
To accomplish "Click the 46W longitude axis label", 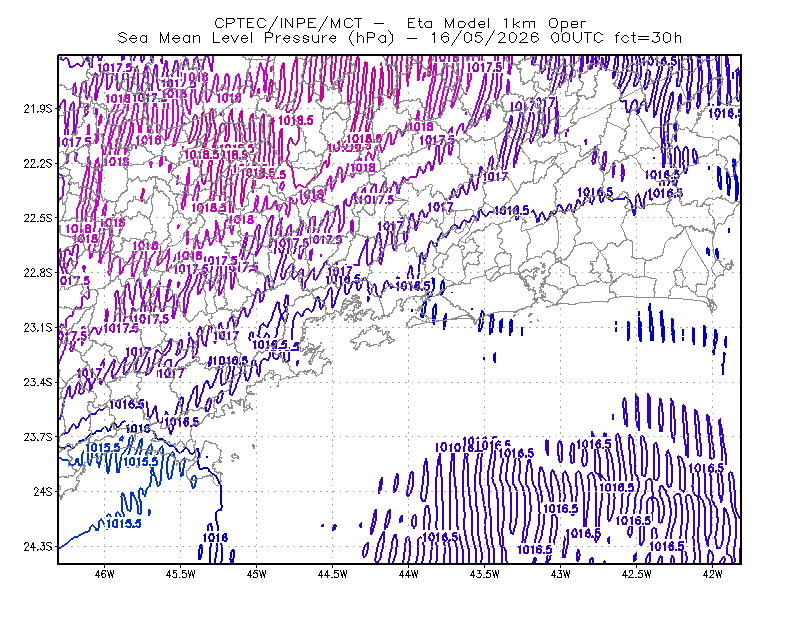I will pos(105,574).
